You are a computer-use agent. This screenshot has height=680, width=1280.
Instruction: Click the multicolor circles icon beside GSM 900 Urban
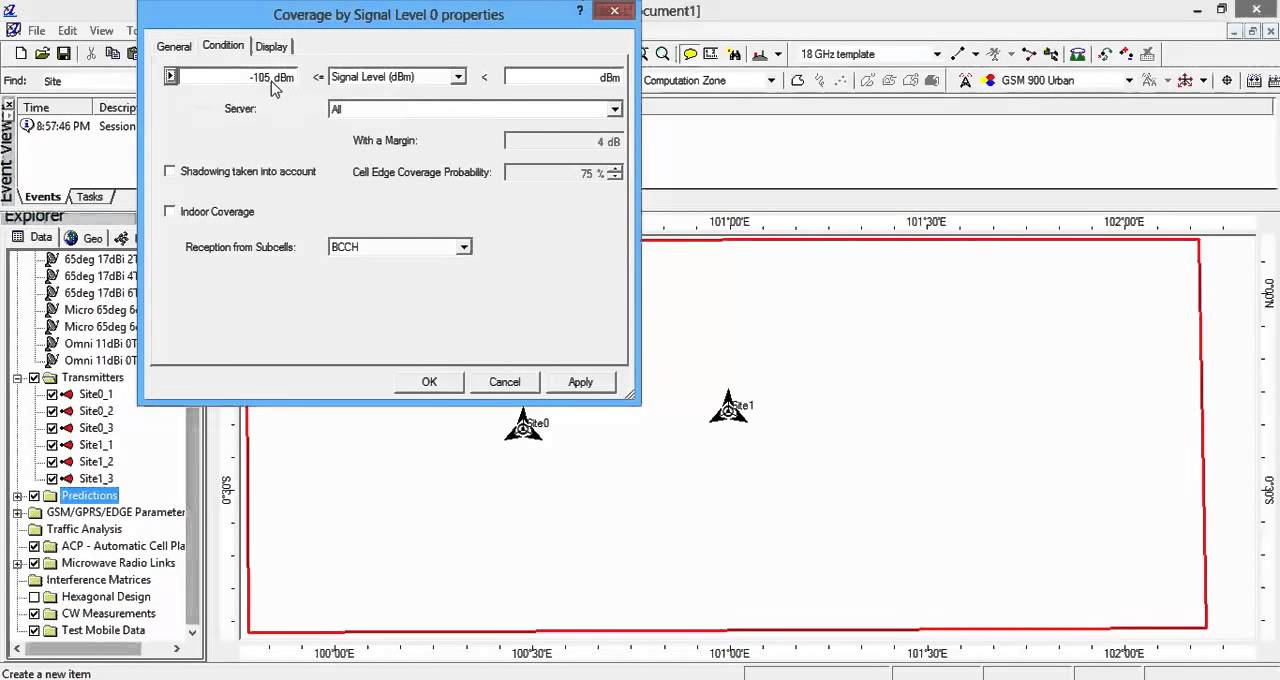coord(989,80)
